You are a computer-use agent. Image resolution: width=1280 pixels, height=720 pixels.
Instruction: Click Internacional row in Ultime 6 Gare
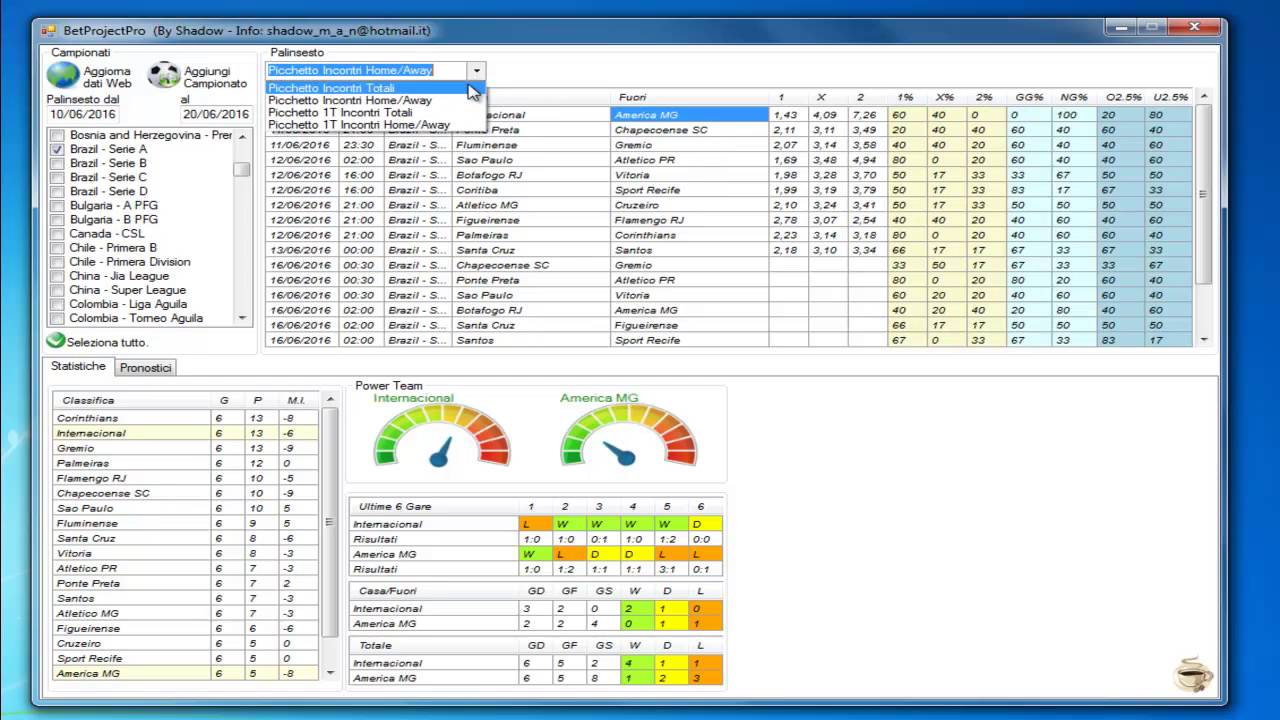(x=535, y=524)
